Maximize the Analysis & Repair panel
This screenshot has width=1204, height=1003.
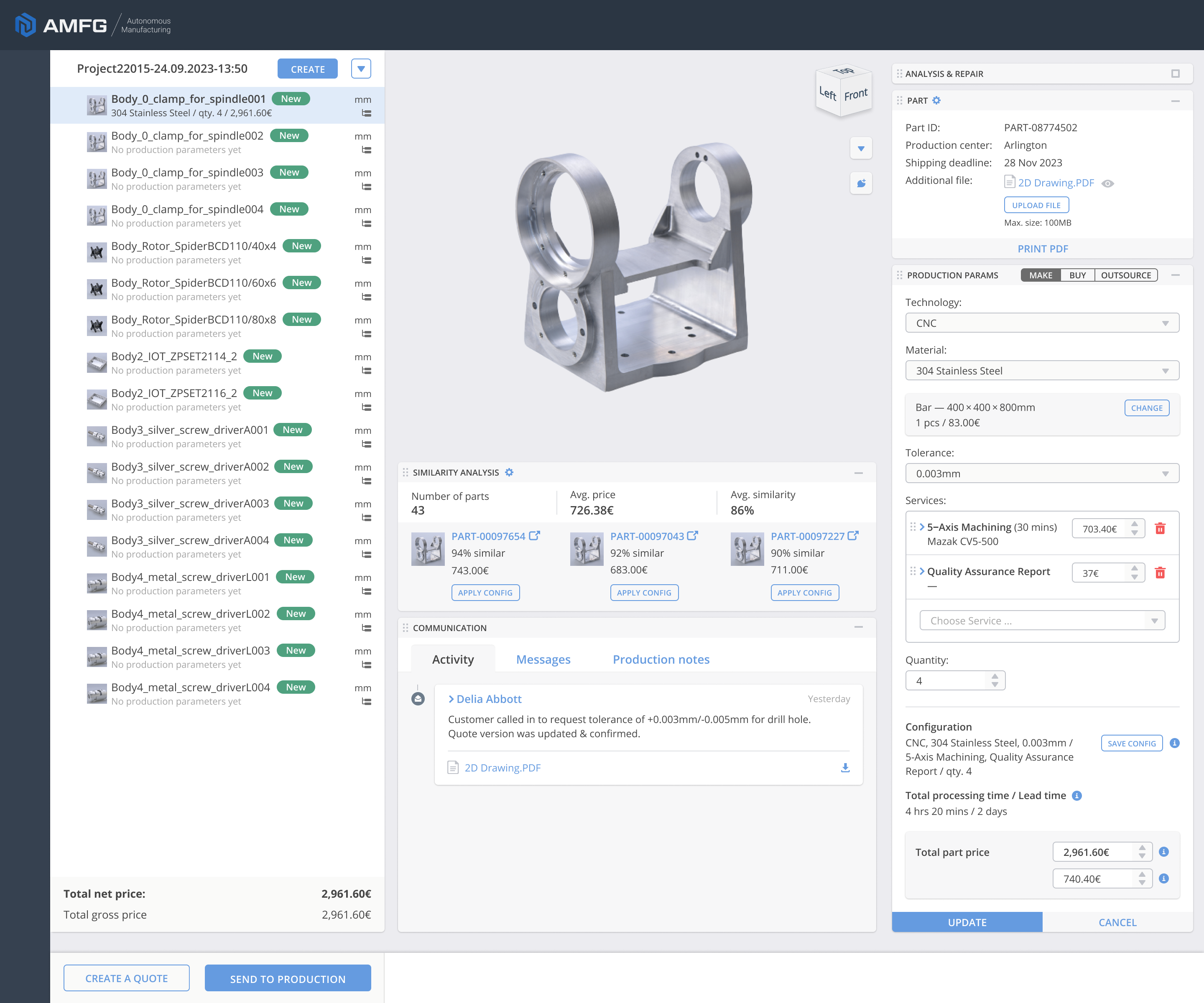[x=1175, y=74]
